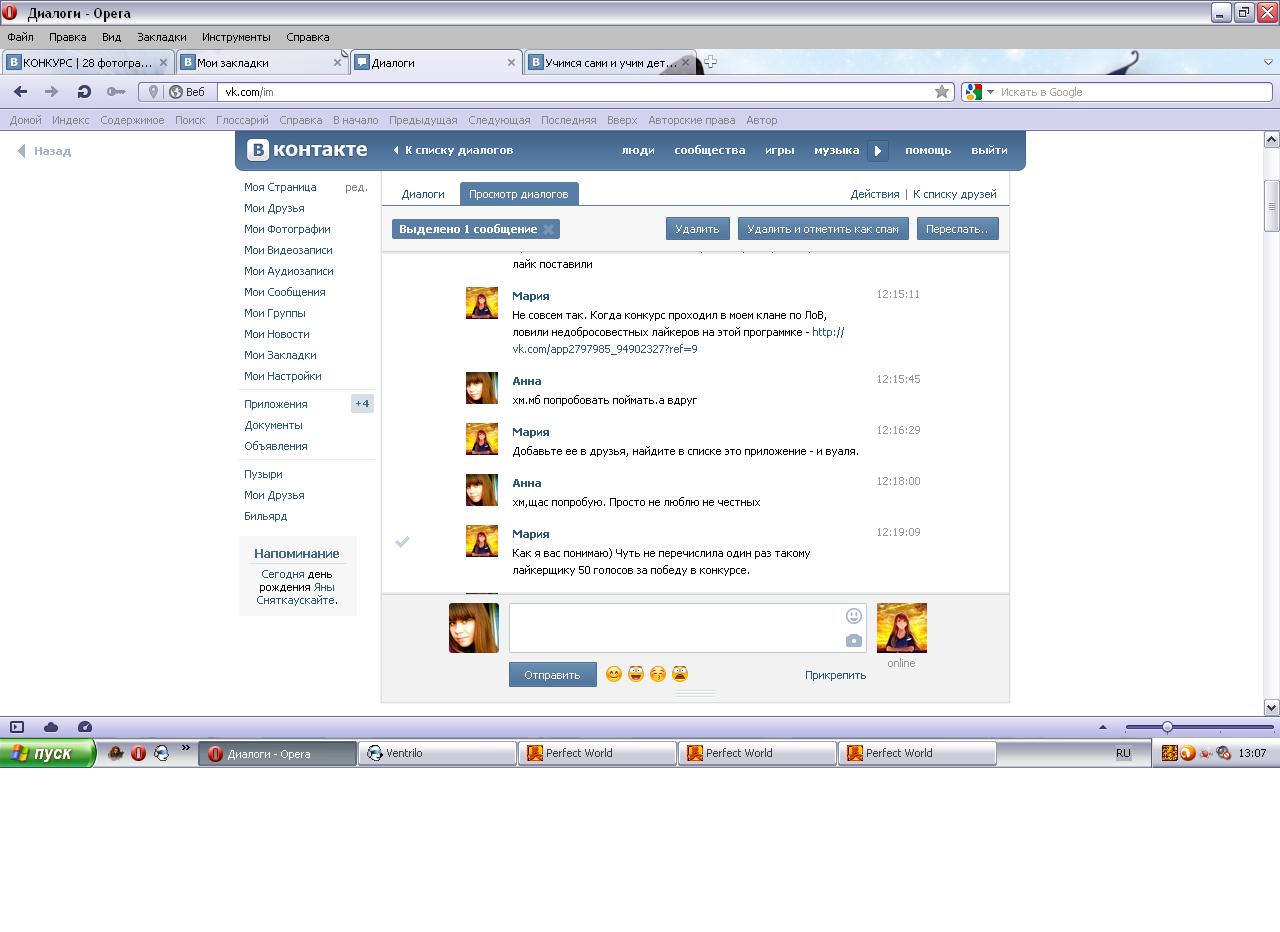Image resolution: width=1280 pixels, height=932 pixels.
Task: Go back with the browser back arrow
Action: (20, 92)
